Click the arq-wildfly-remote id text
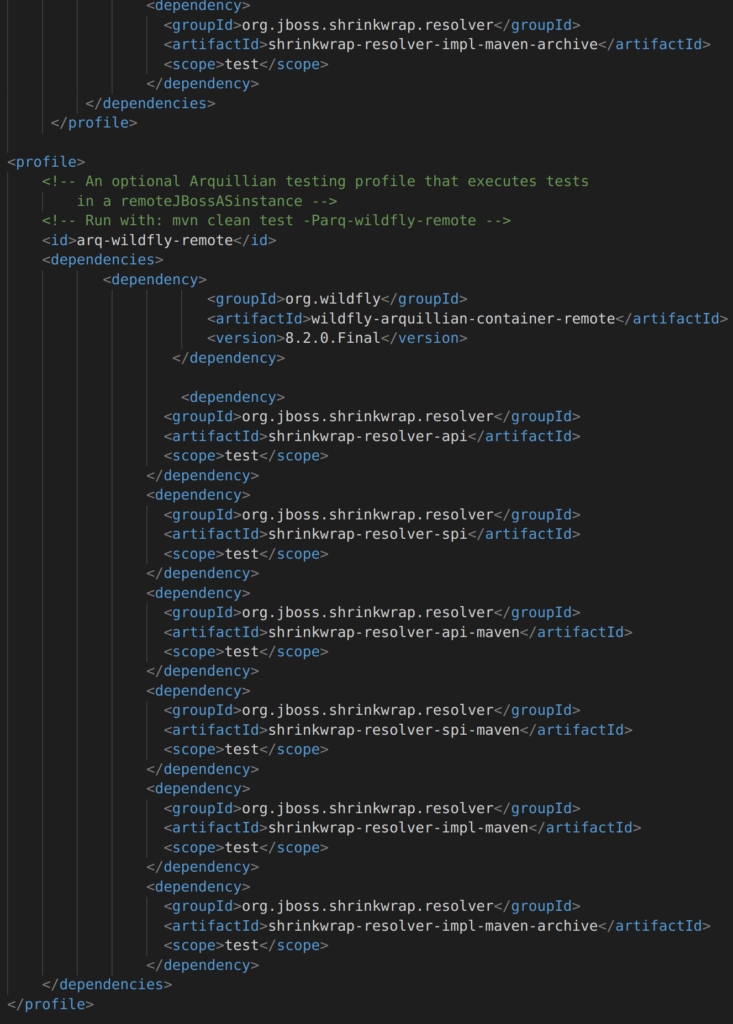Screen dimensions: 733x1024 point(155,240)
